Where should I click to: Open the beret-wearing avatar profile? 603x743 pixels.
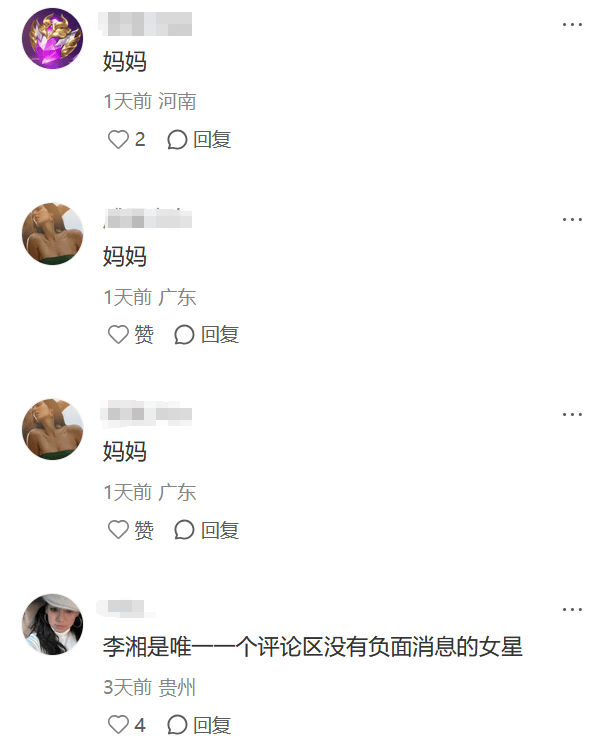click(x=53, y=624)
